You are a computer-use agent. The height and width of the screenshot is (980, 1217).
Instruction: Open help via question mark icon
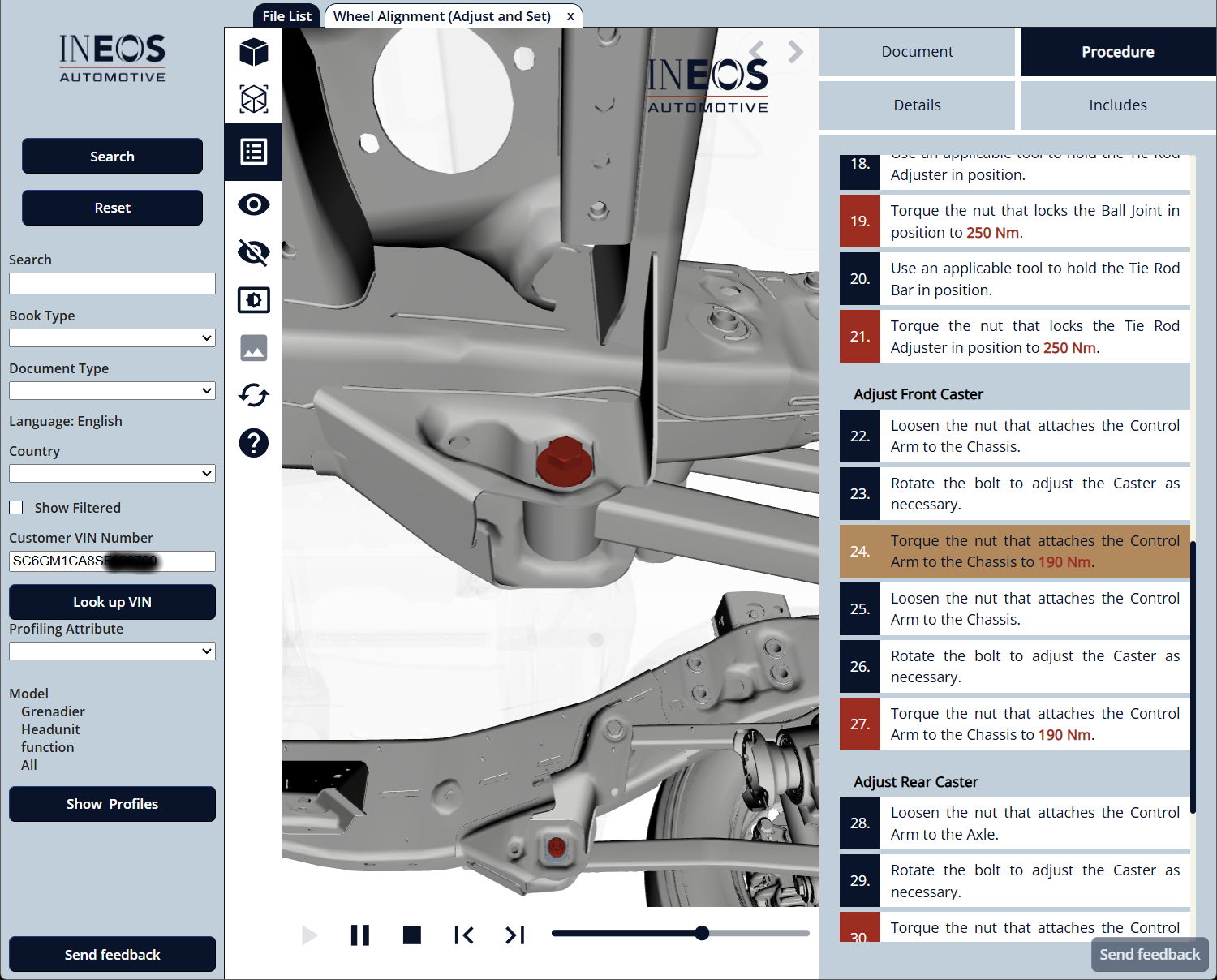click(254, 443)
